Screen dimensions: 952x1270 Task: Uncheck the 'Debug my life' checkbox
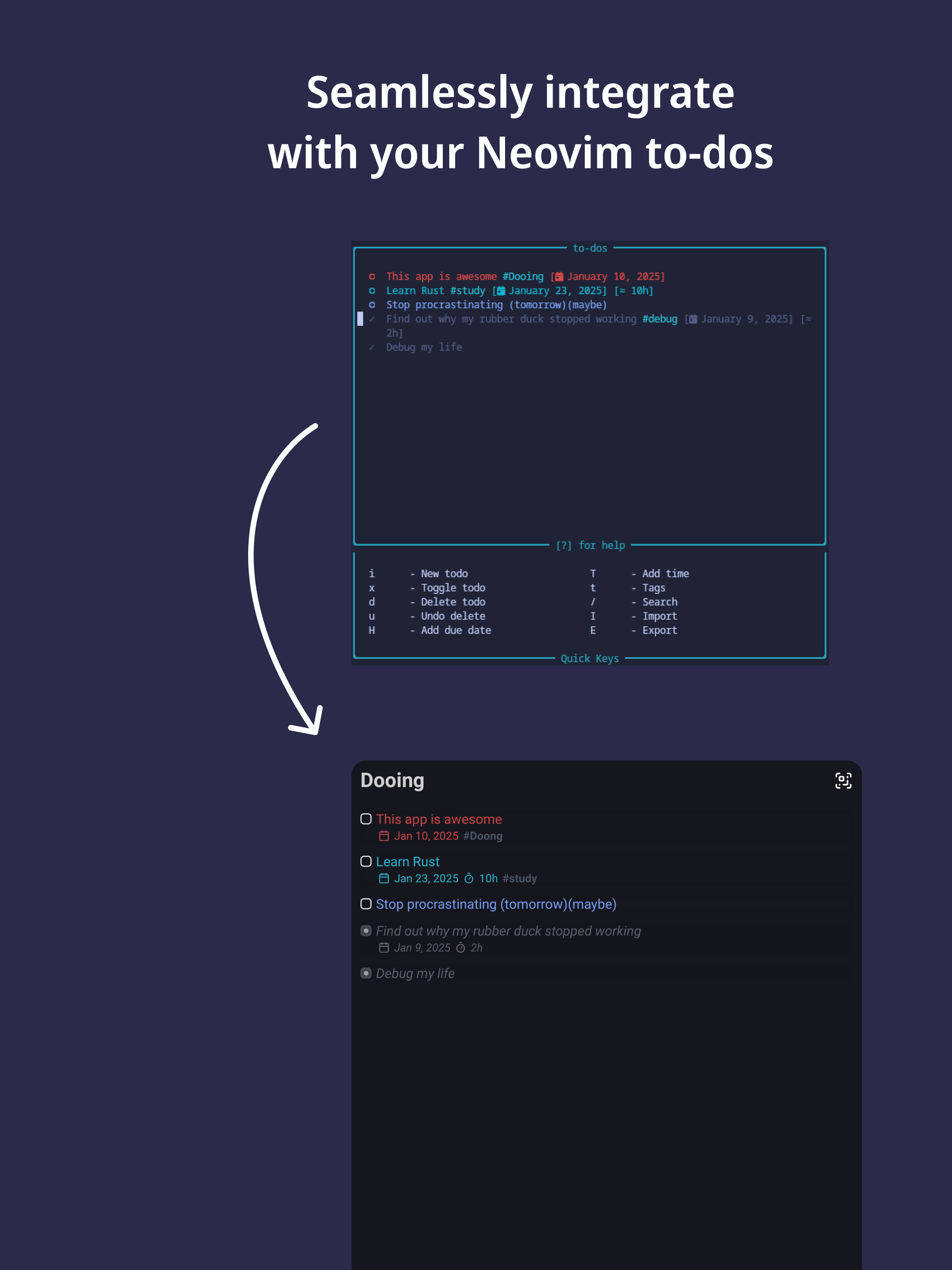click(366, 973)
